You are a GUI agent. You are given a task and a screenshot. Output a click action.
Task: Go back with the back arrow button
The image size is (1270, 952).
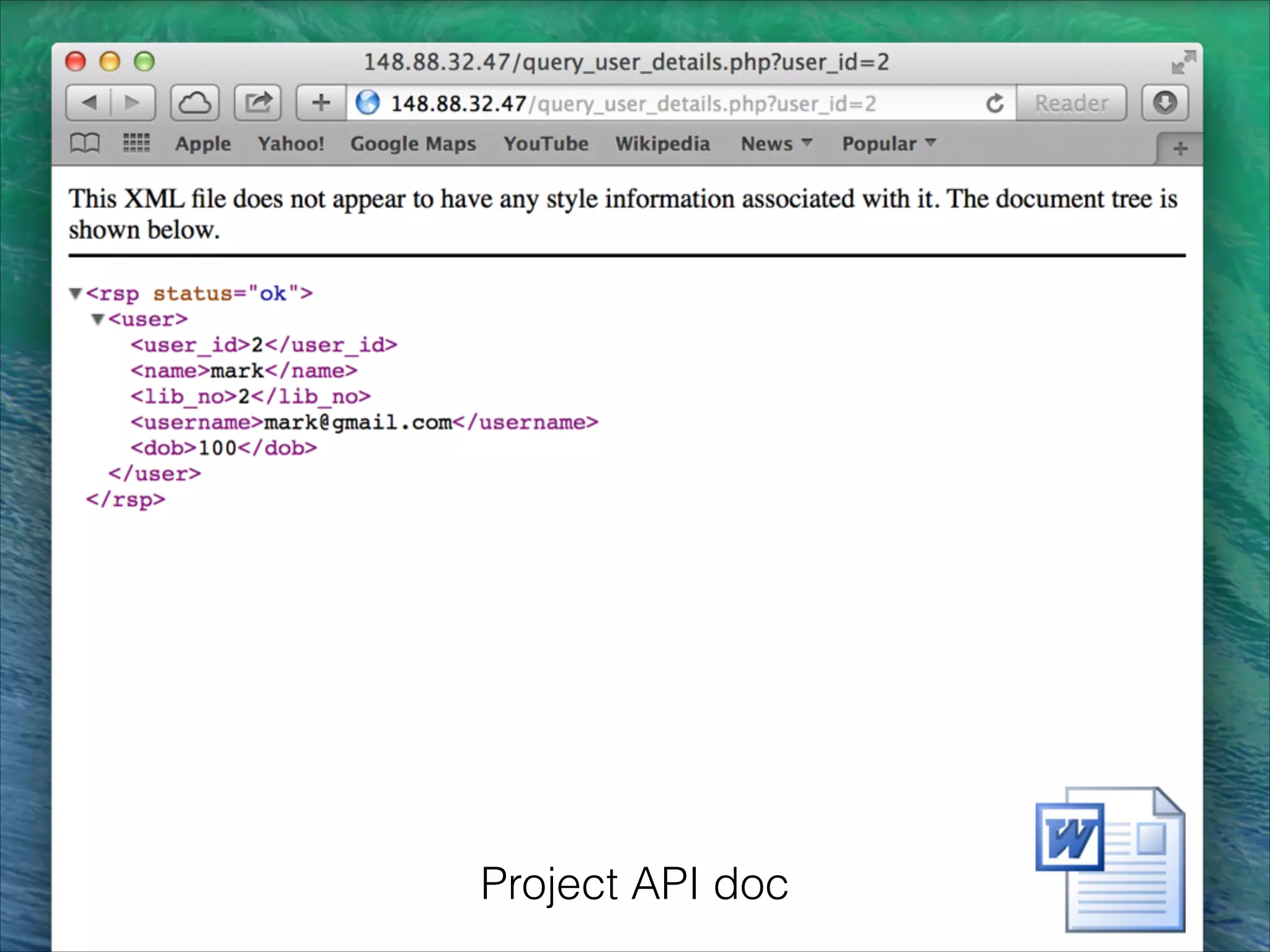[x=89, y=103]
